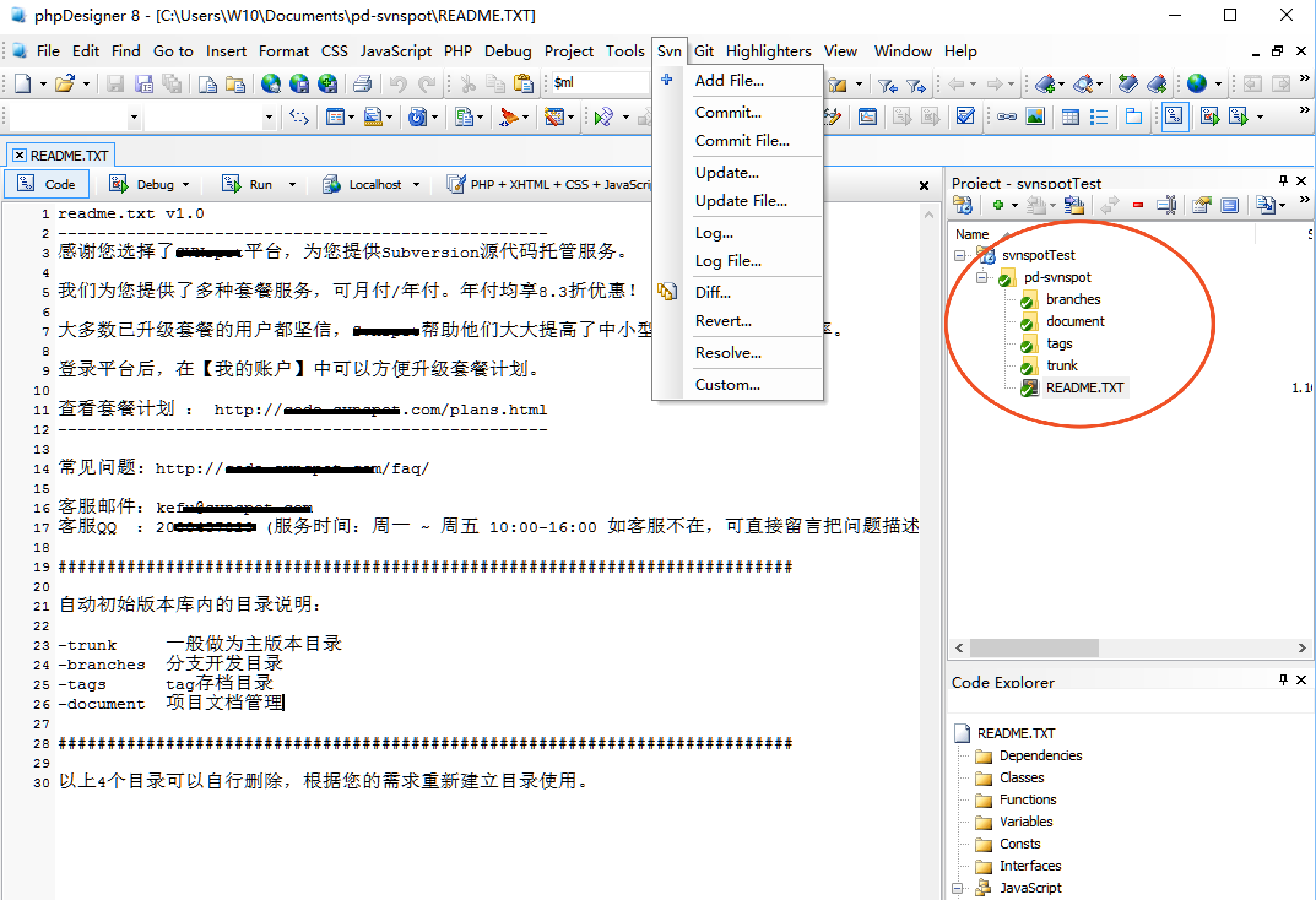
Task: Click the project manager folder-clock icon
Action: 963,205
